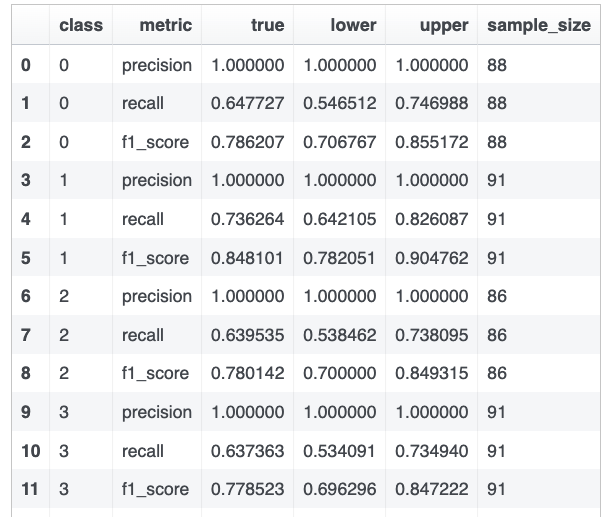The height and width of the screenshot is (517, 603).
Task: Click the 'metric' column header
Action: click(165, 25)
